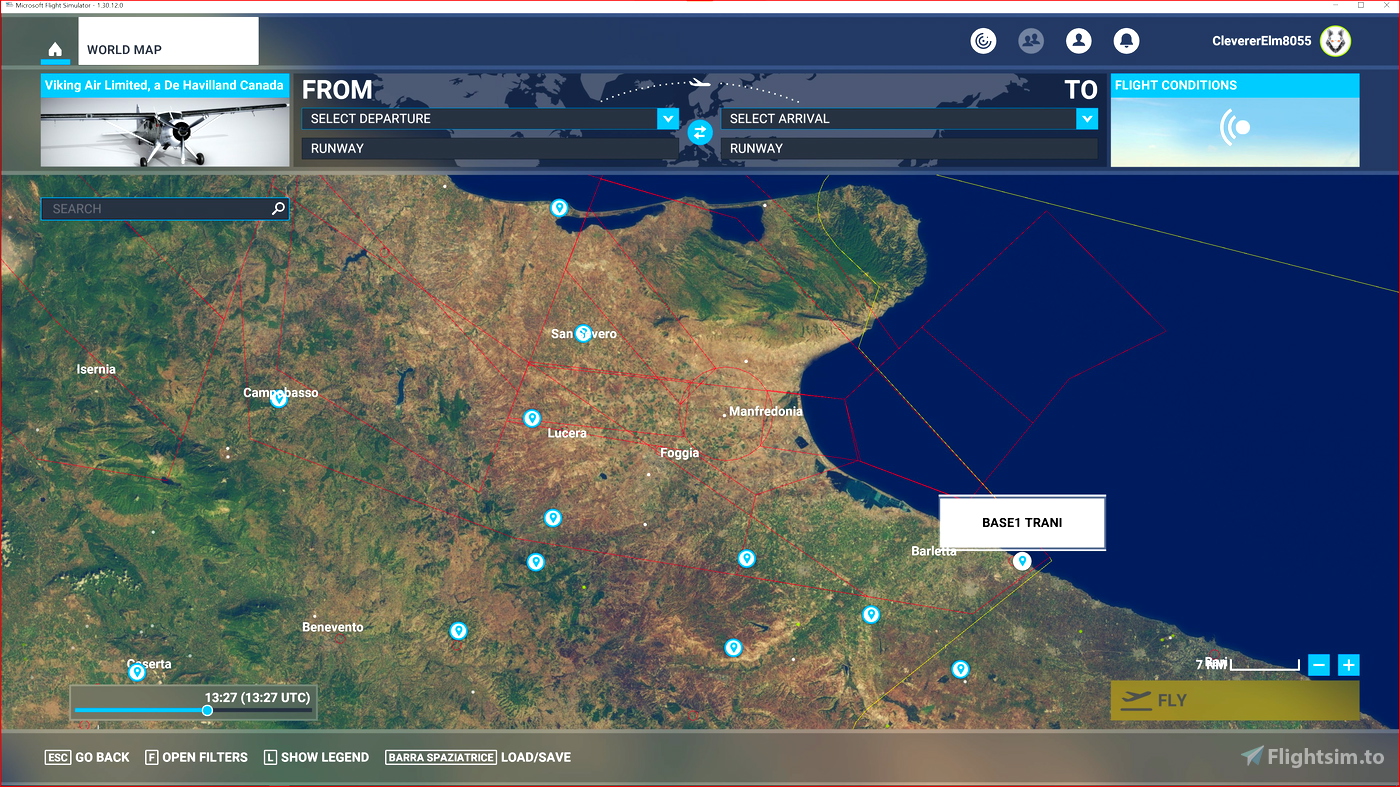Open the Flight Conditions panel

click(1235, 120)
